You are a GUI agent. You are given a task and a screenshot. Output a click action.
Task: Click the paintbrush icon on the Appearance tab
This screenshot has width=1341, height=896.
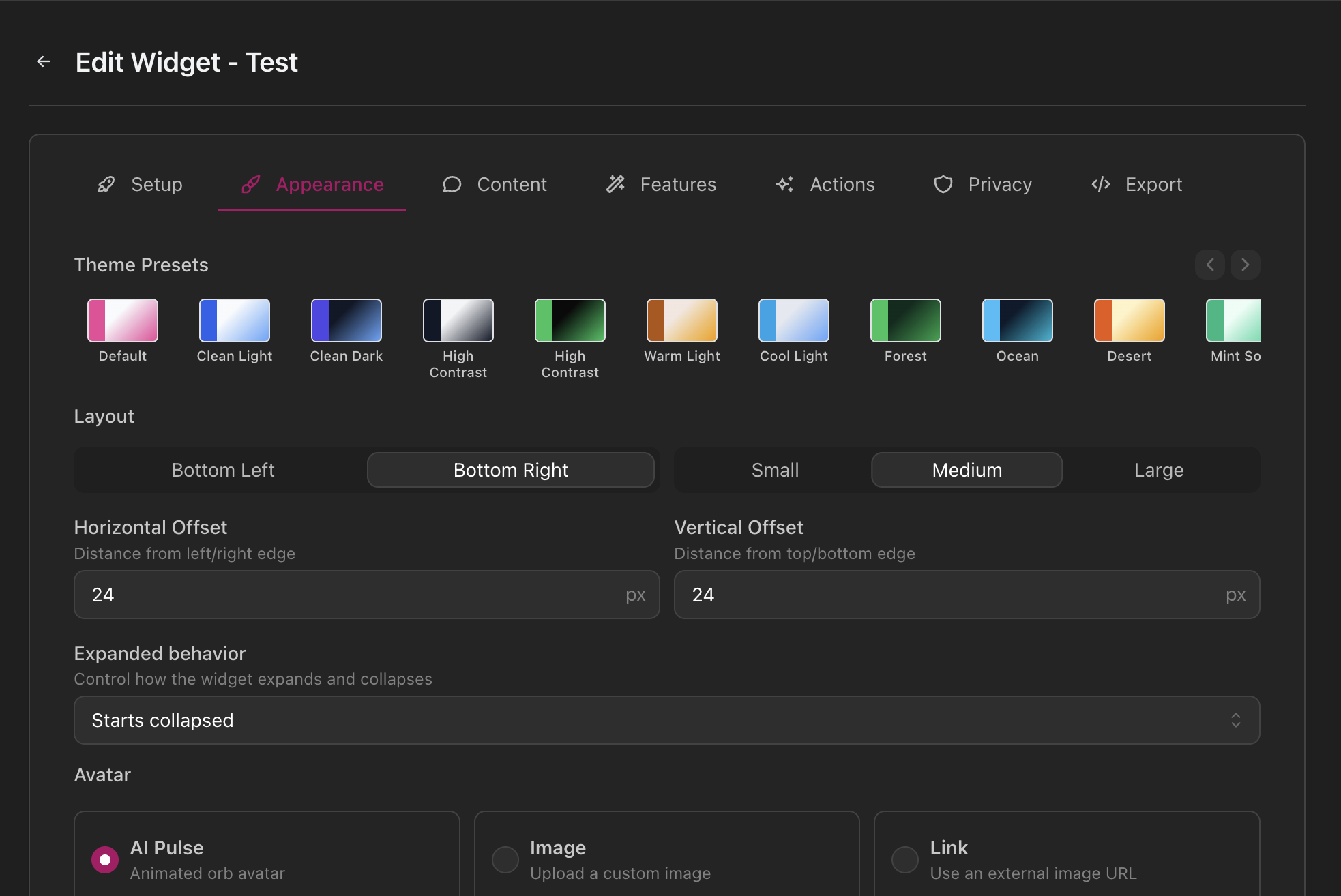click(x=251, y=184)
